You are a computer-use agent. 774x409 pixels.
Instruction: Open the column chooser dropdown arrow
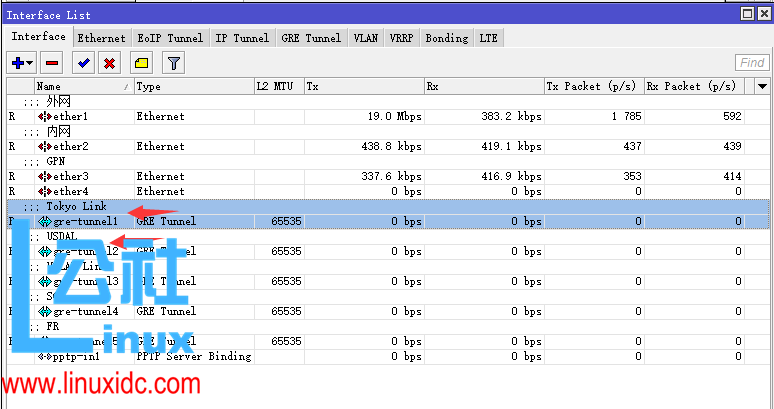tap(763, 86)
